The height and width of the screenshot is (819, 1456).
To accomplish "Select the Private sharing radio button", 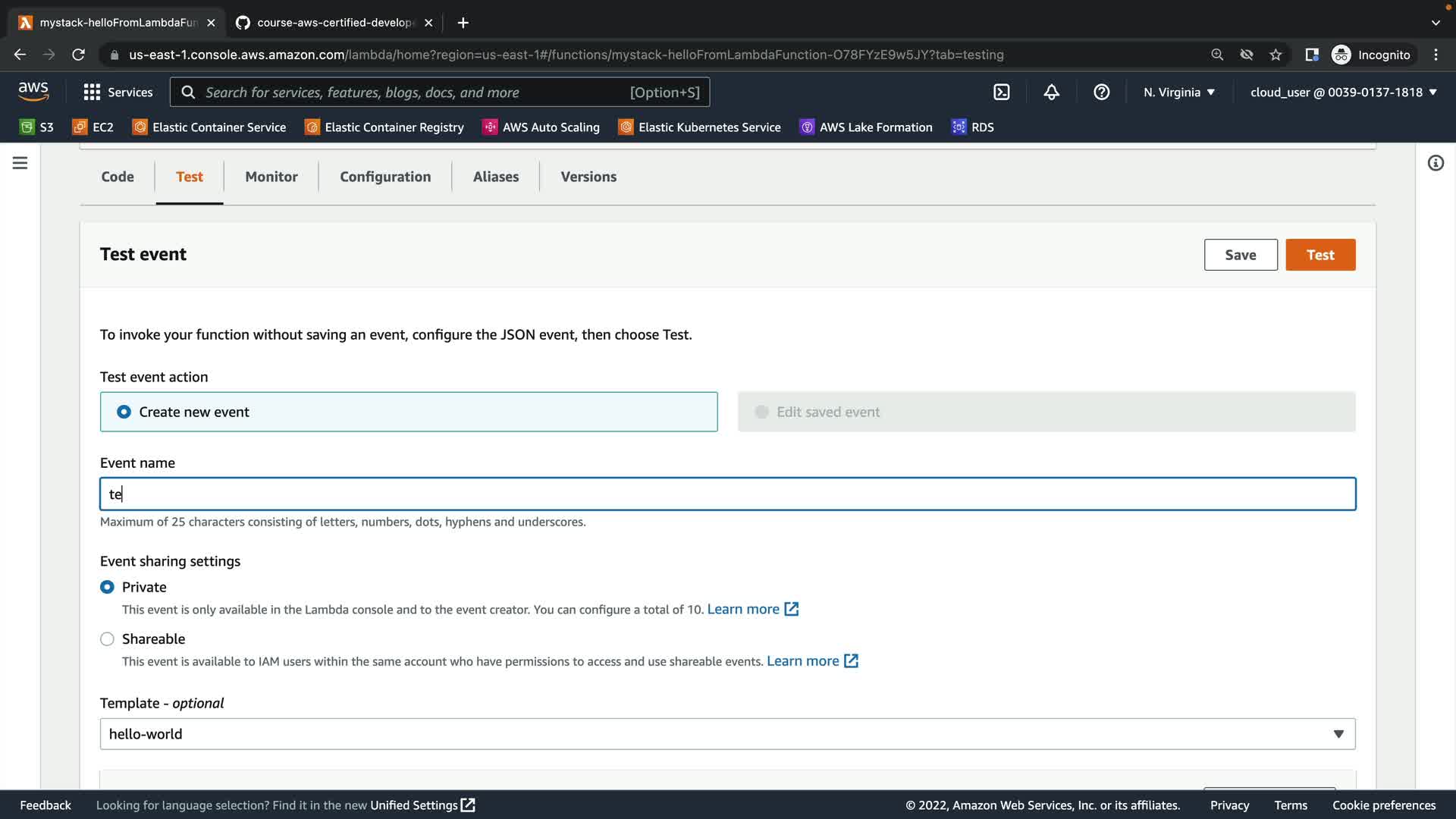I will [x=108, y=587].
